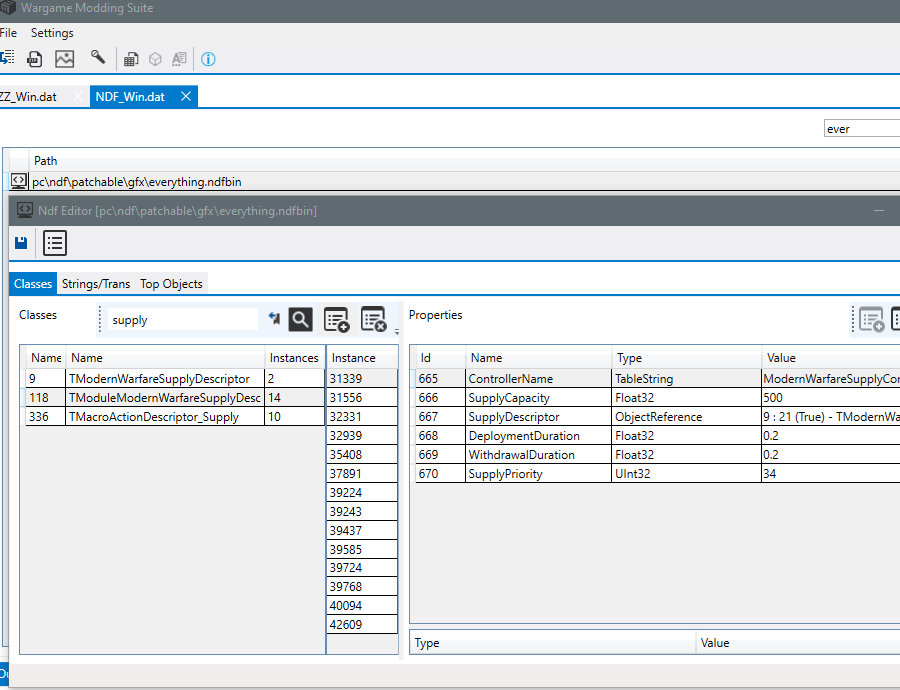Open the Wargame Modding Suite app icon
The width and height of the screenshot is (900, 690).
(x=7, y=8)
